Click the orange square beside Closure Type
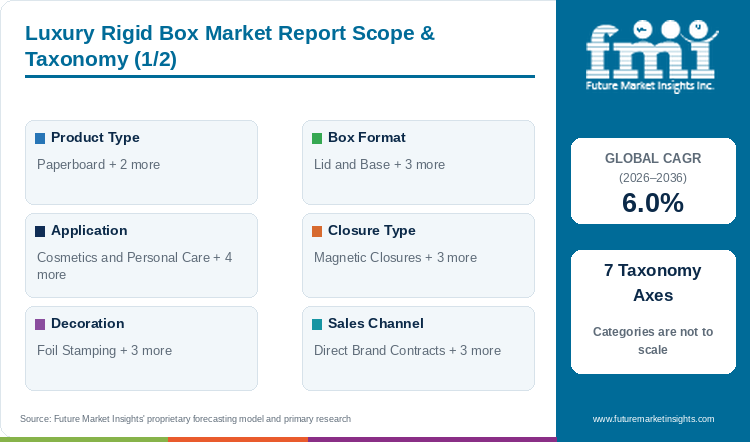The image size is (750, 442). point(317,232)
